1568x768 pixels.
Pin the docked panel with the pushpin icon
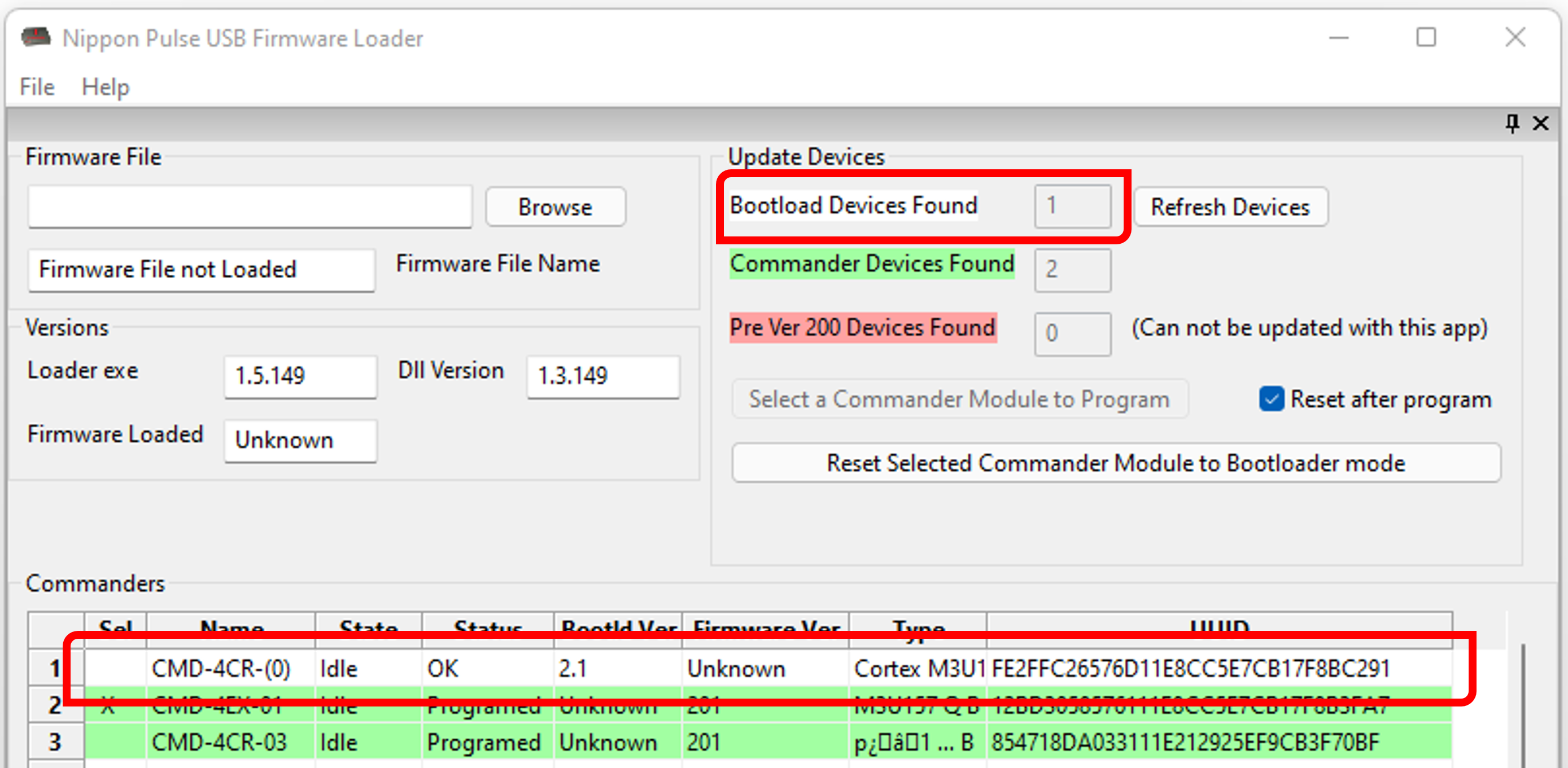1512,123
